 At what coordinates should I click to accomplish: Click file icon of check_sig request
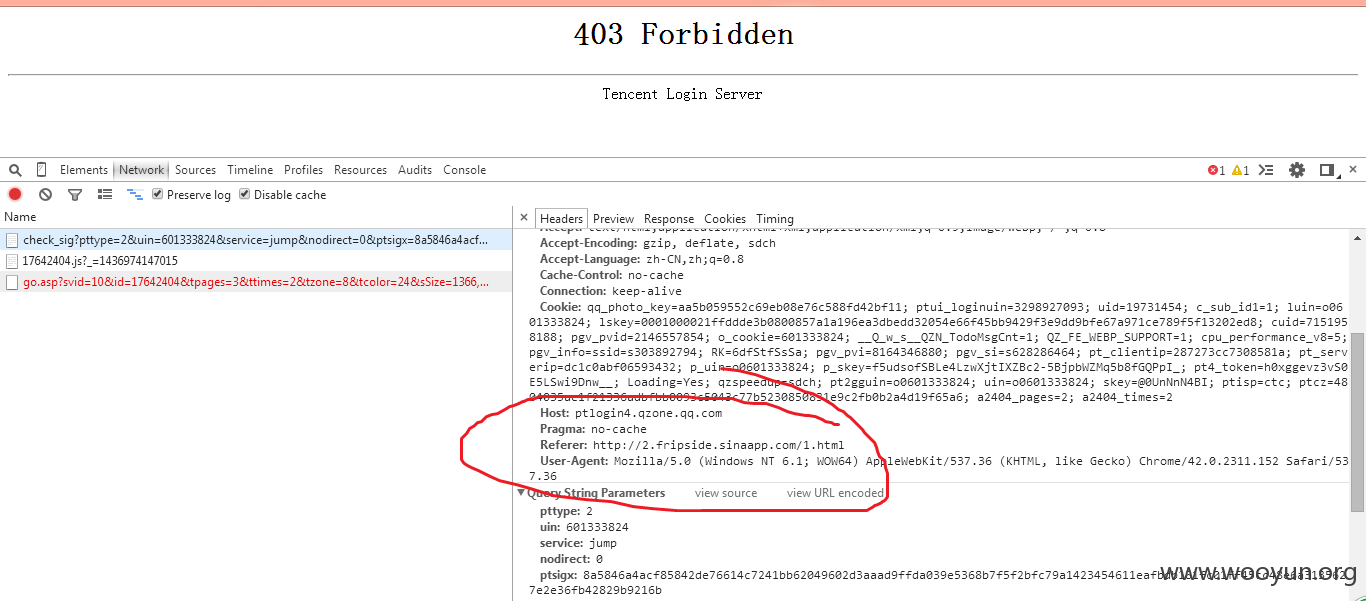click(12, 241)
